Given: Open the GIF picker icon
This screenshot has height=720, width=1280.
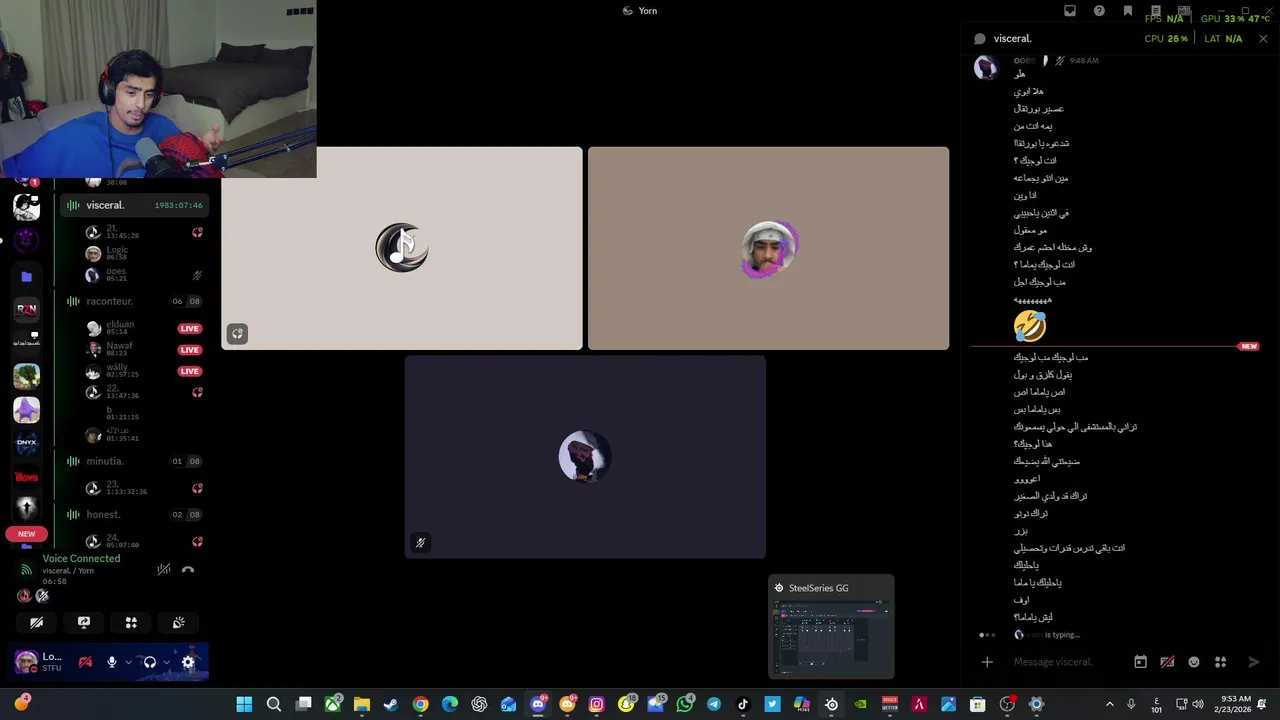Looking at the screenshot, I should pos(1167,662).
